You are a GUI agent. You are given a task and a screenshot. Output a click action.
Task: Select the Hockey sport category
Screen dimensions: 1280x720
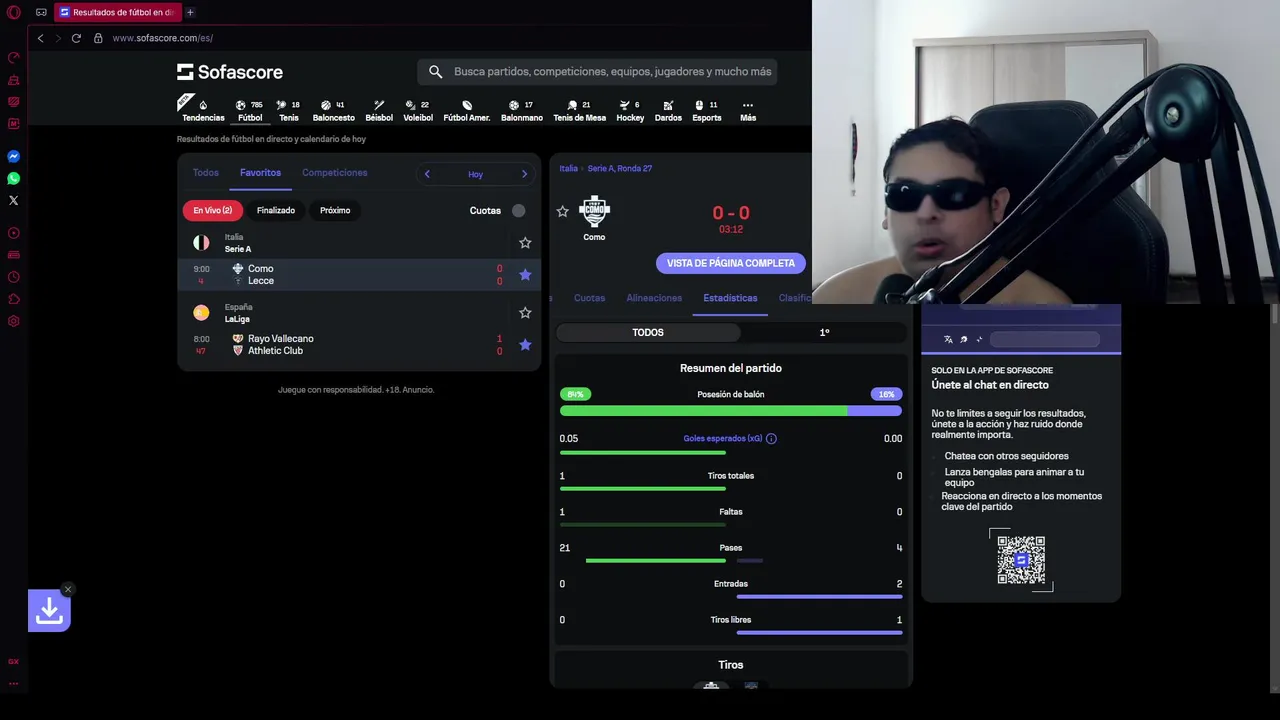630,110
